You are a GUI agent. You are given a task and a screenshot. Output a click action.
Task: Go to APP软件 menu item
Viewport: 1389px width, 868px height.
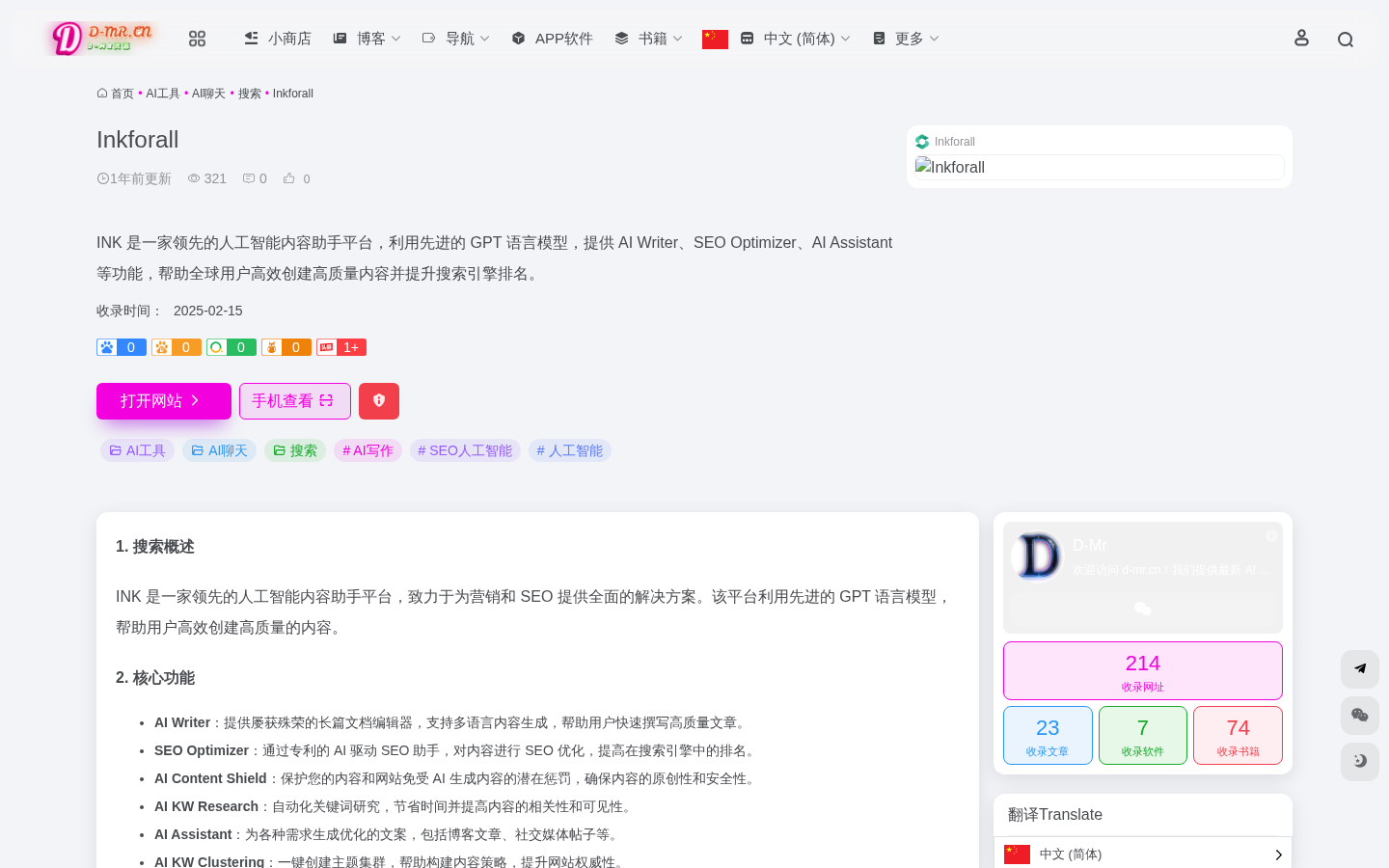(x=553, y=39)
